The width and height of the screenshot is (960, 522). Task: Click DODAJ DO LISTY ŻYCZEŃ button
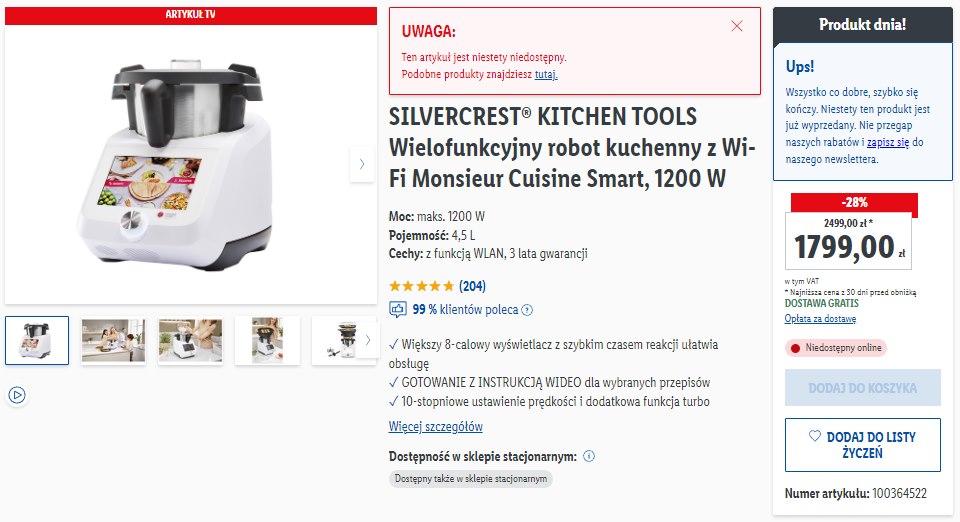coord(863,445)
